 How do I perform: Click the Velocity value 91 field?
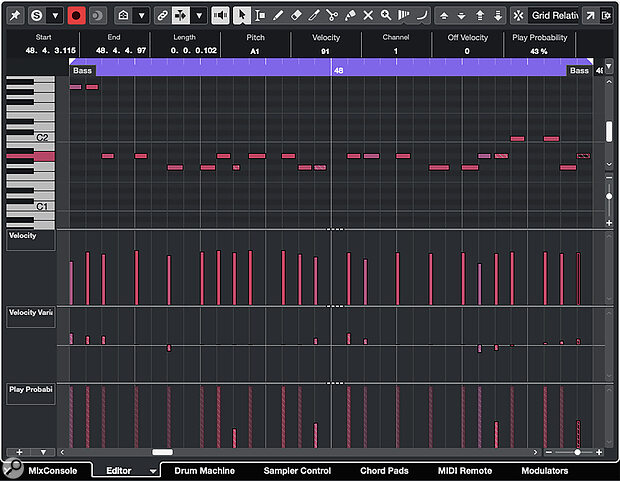[x=325, y=51]
